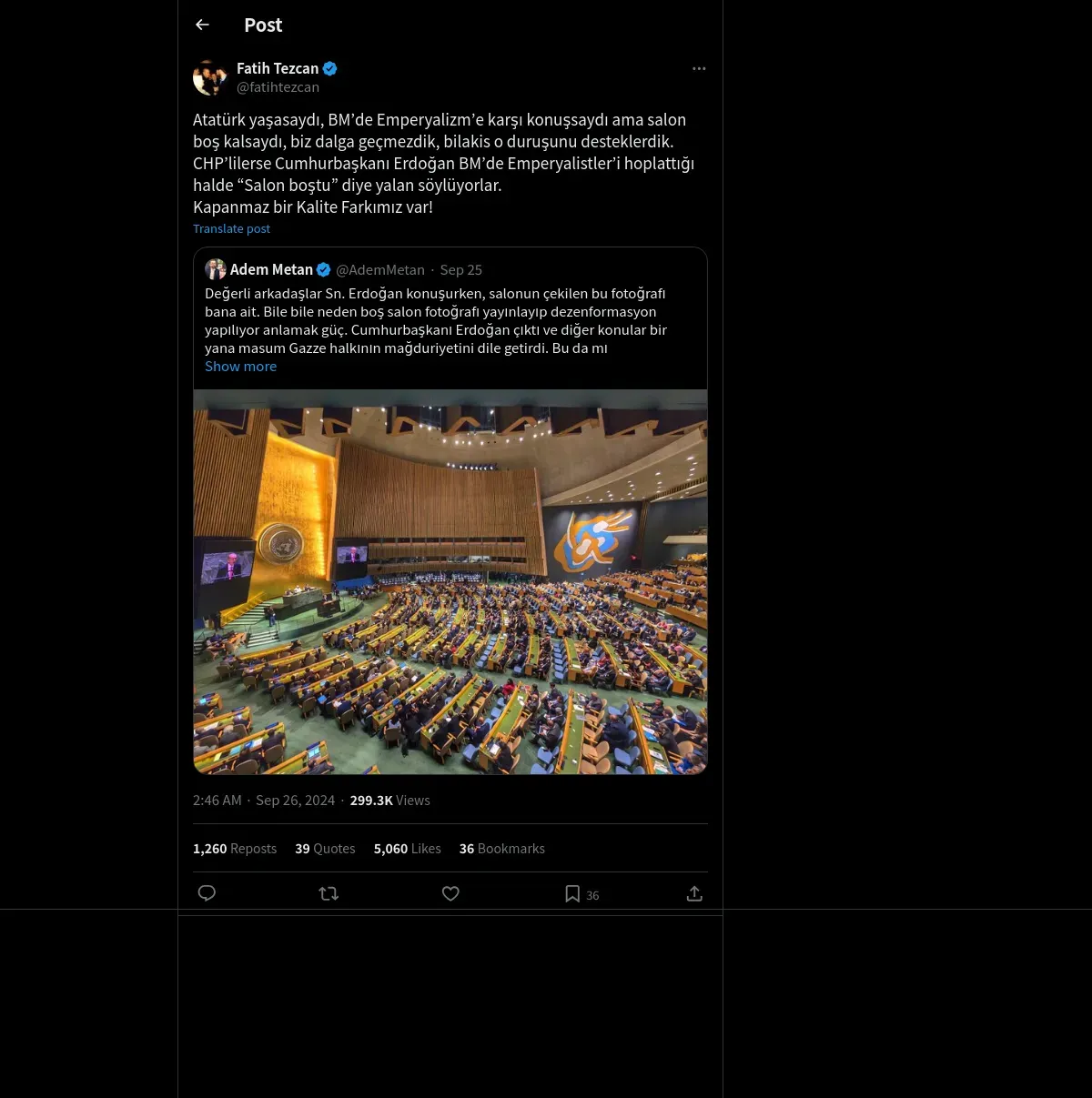The width and height of the screenshot is (1092, 1098).
Task: Open Fatih Tezcan's profile avatar
Action: tap(210, 77)
